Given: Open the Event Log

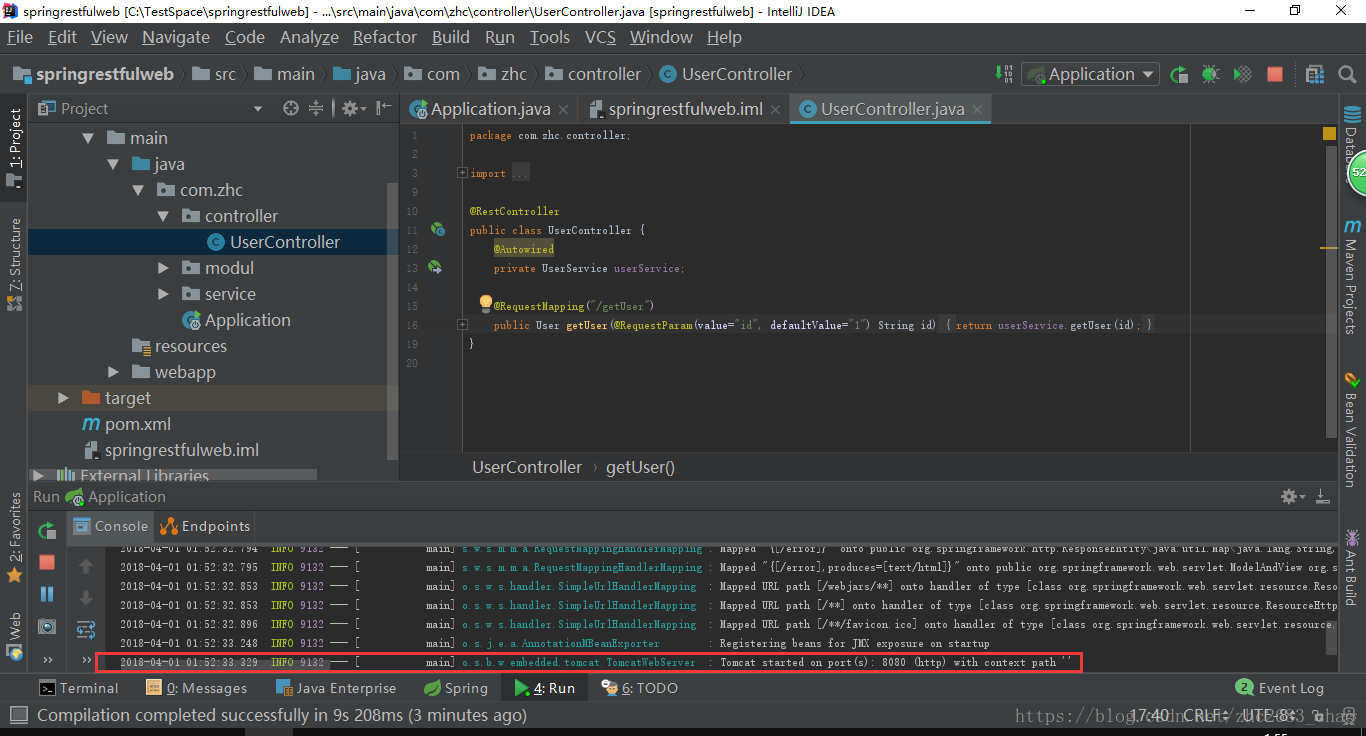Looking at the screenshot, I should [x=1280, y=688].
